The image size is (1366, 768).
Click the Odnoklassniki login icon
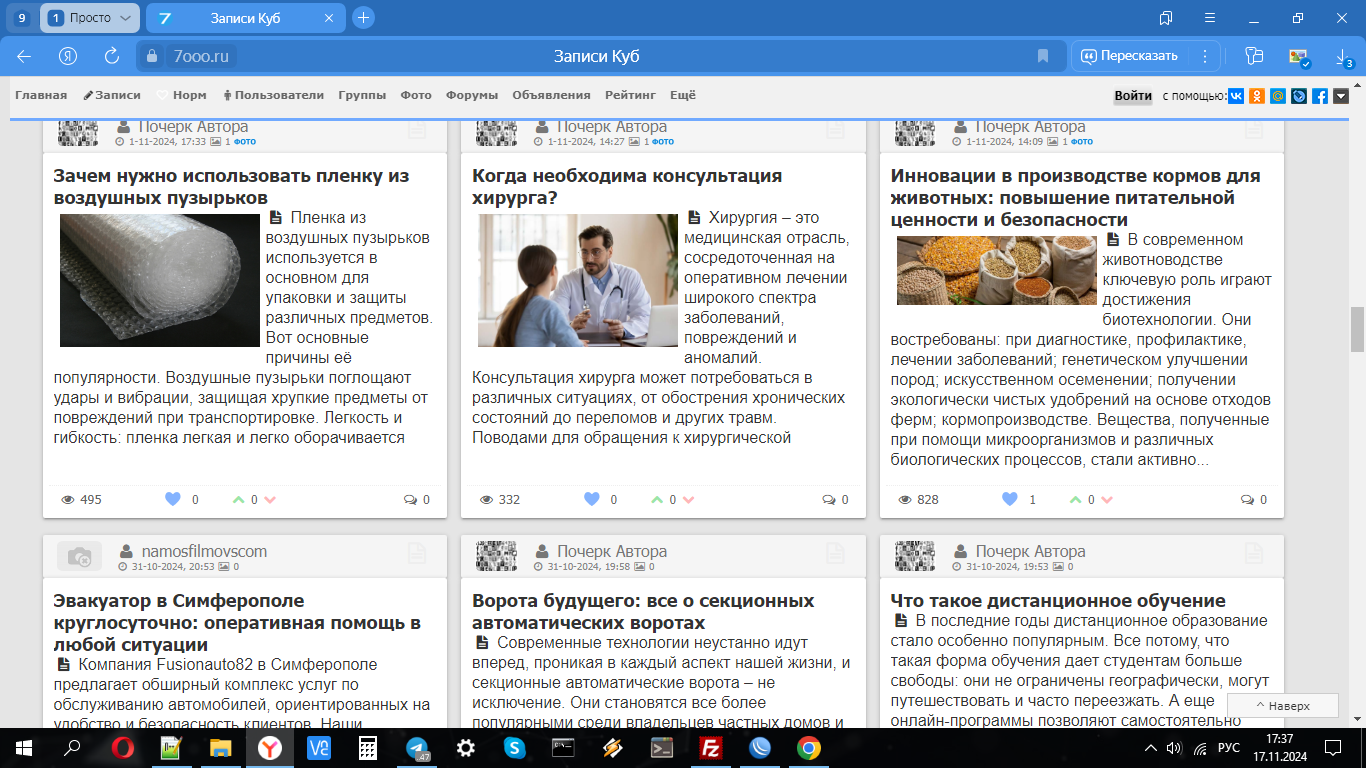tap(1257, 96)
